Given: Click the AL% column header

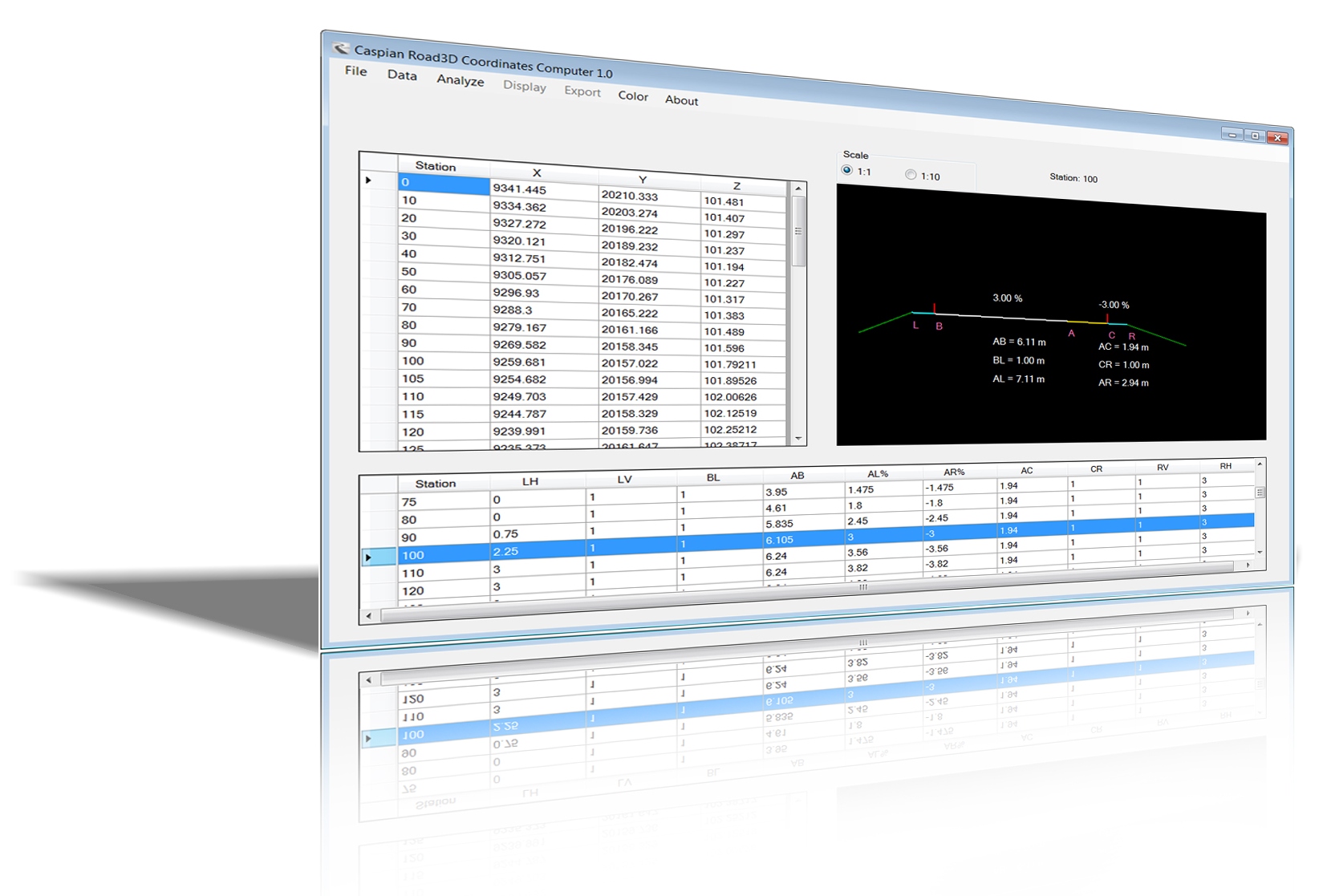Looking at the screenshot, I should coord(878,474).
